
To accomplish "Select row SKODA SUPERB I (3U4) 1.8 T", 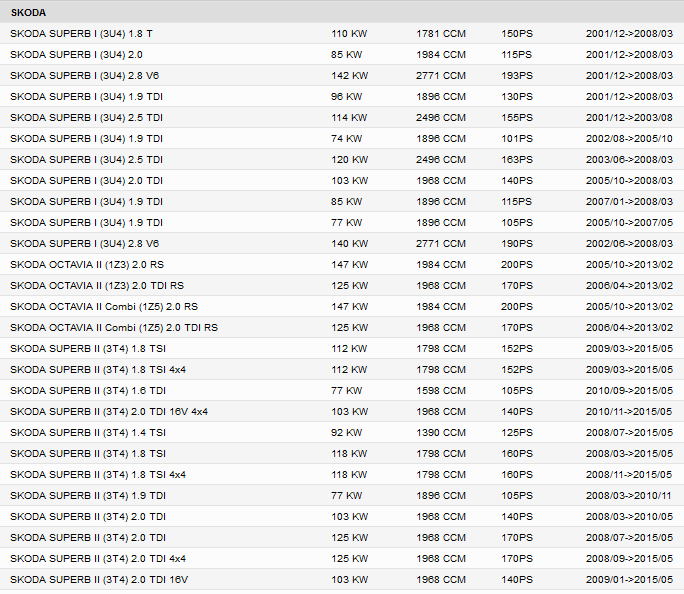I will pos(342,34).
